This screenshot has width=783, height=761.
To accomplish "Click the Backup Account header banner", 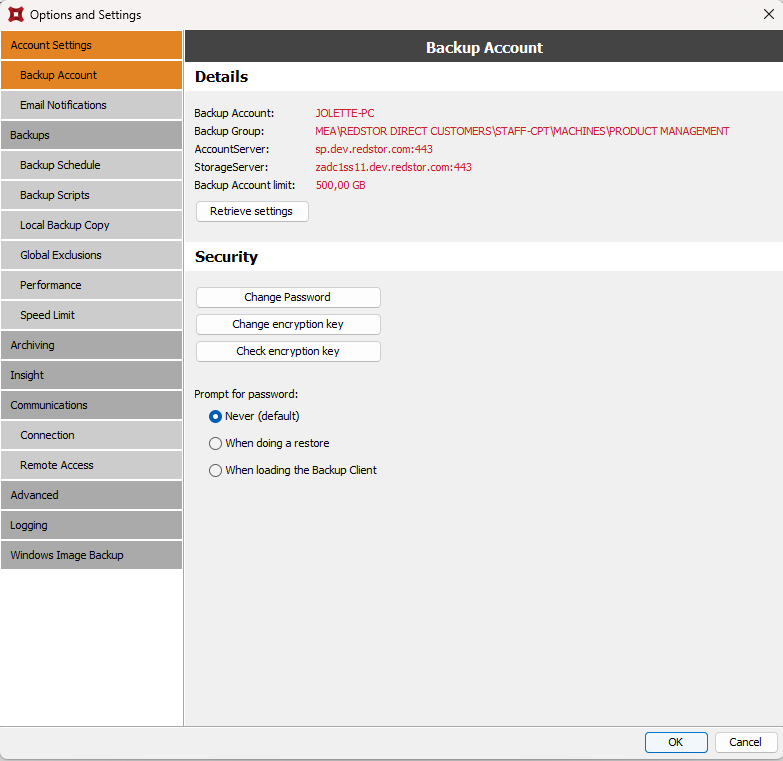I will tap(484, 47).
